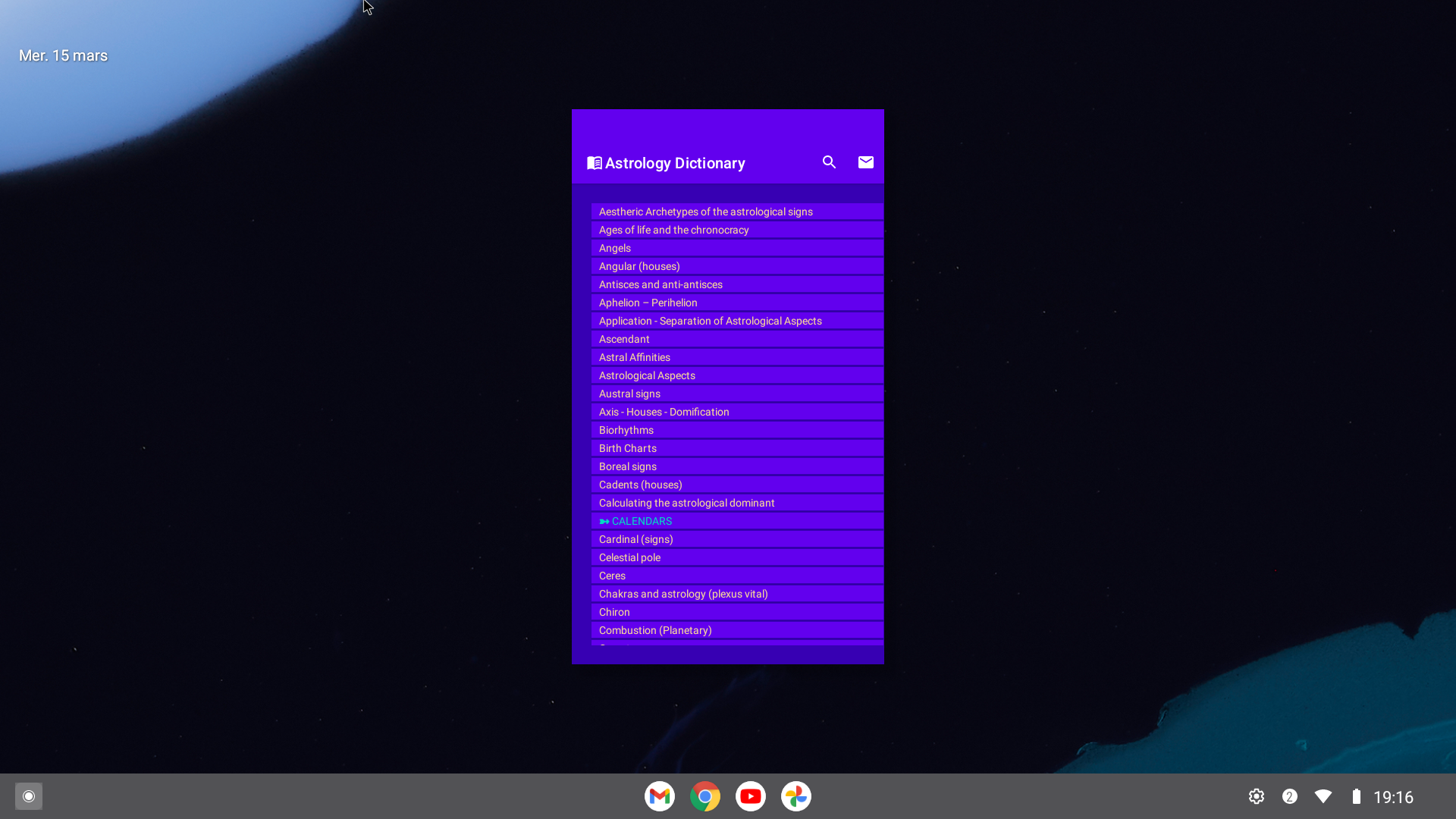Open the search icon in Astrology Dictionary
1456x819 pixels.
(x=829, y=162)
